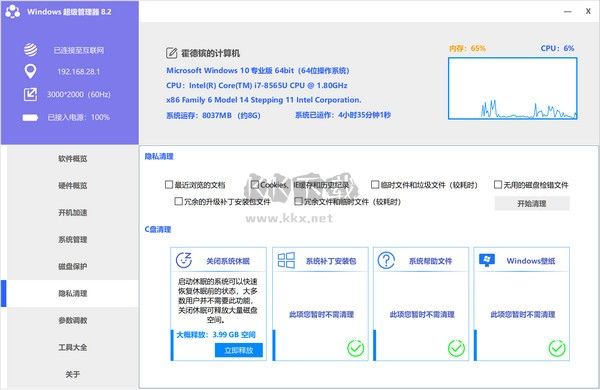
Task: Click the C盘清理 section heading
Action: [158, 229]
